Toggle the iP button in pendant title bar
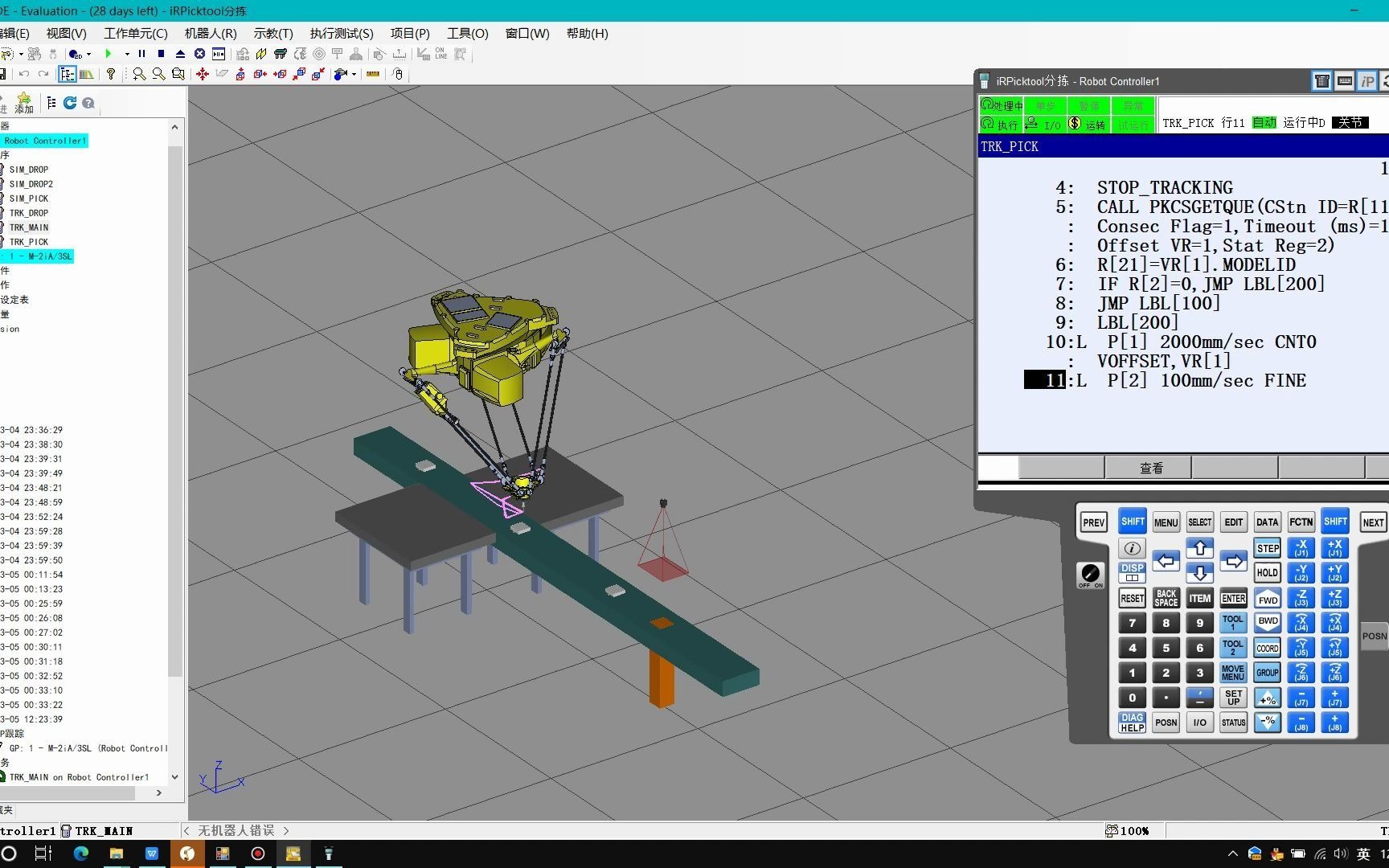Viewport: 1389px width, 868px height. tap(1366, 81)
